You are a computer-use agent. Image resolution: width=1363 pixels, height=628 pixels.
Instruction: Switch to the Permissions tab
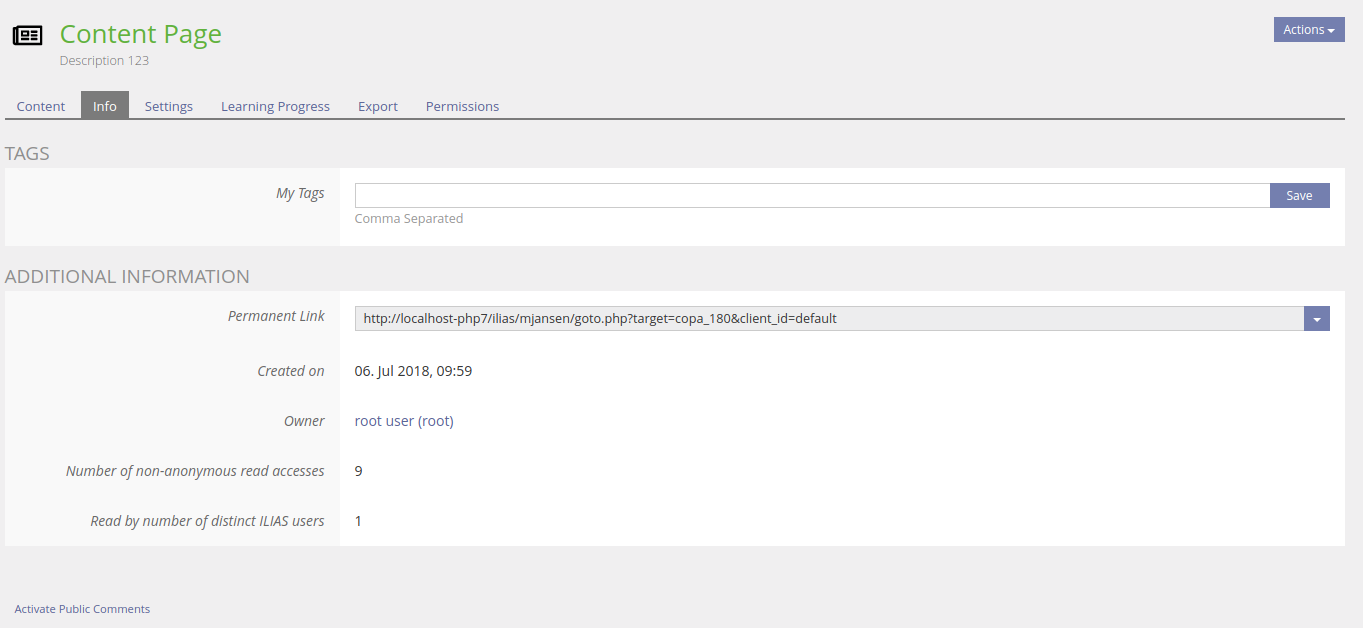tap(462, 106)
